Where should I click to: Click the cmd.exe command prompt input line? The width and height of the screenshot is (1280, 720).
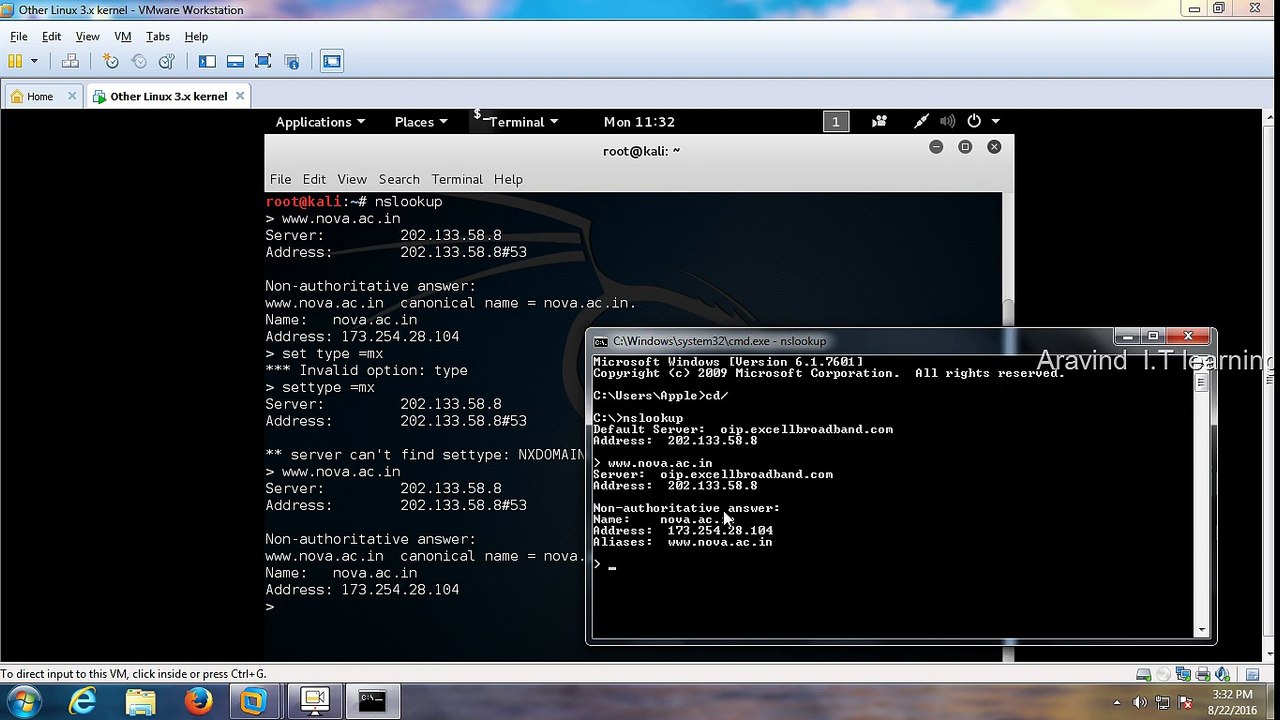[x=605, y=565]
